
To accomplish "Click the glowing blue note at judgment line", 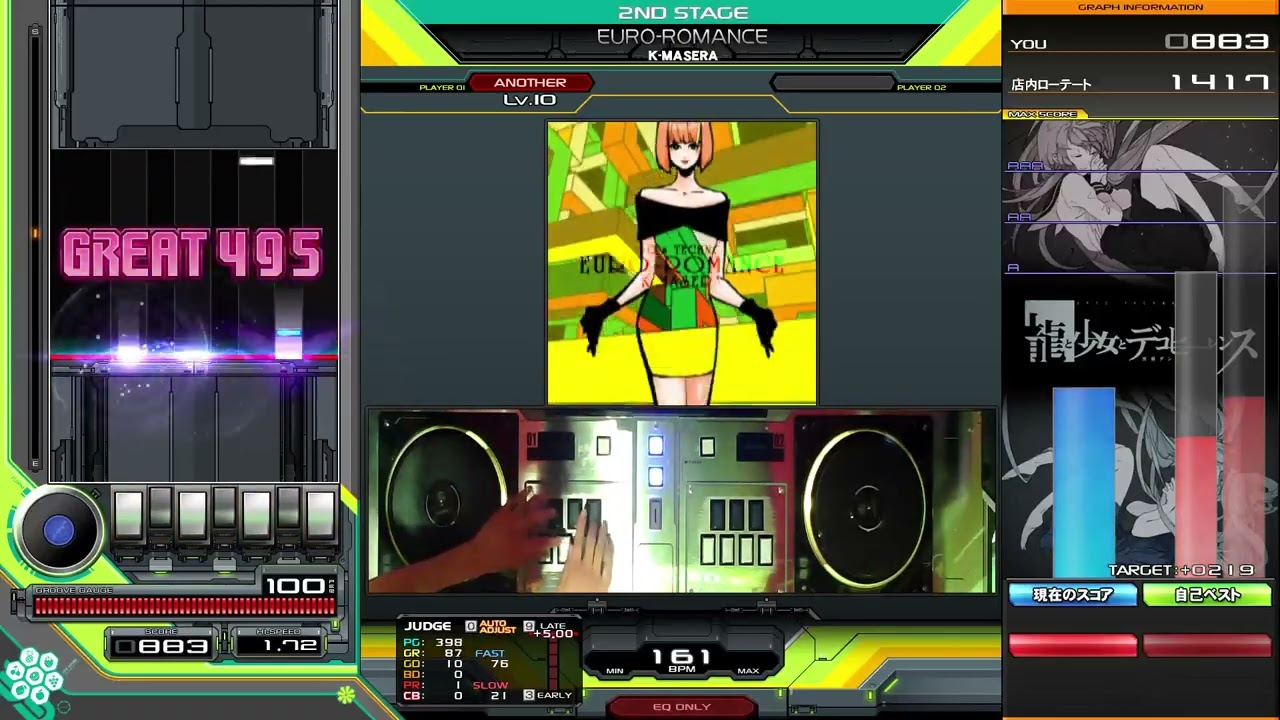I will 288,343.
